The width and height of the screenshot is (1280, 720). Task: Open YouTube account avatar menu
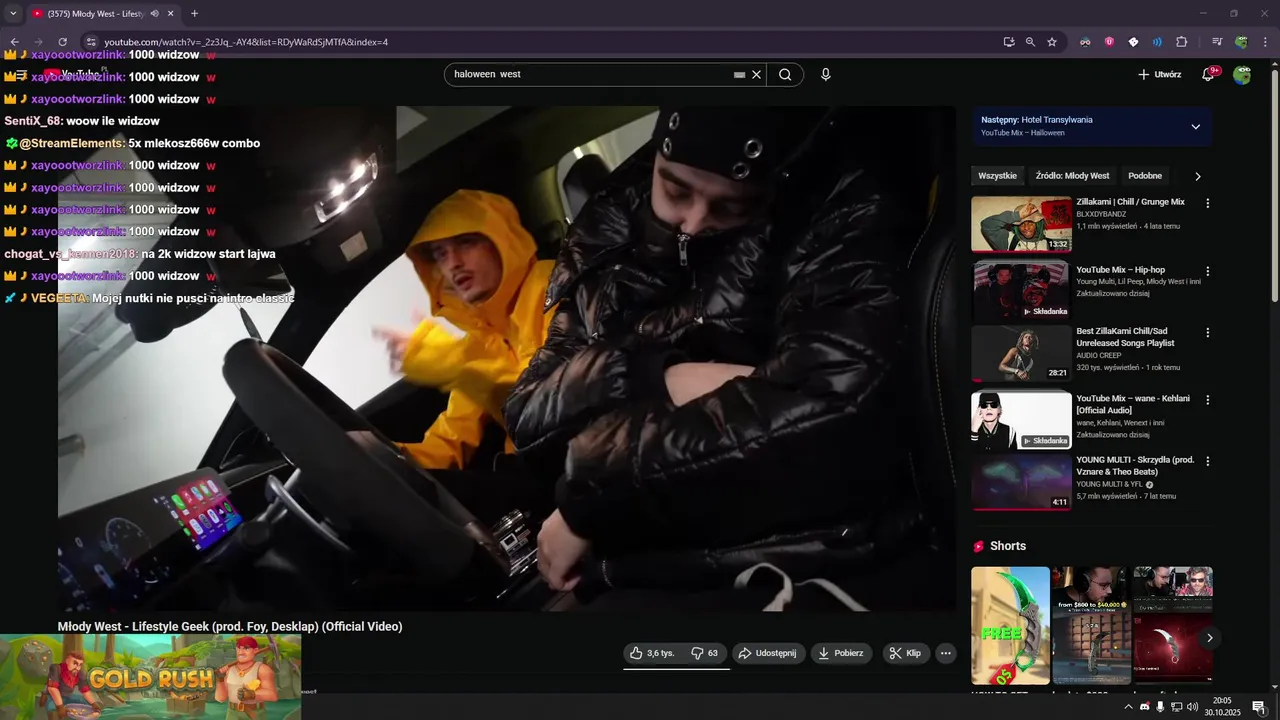coord(1242,74)
